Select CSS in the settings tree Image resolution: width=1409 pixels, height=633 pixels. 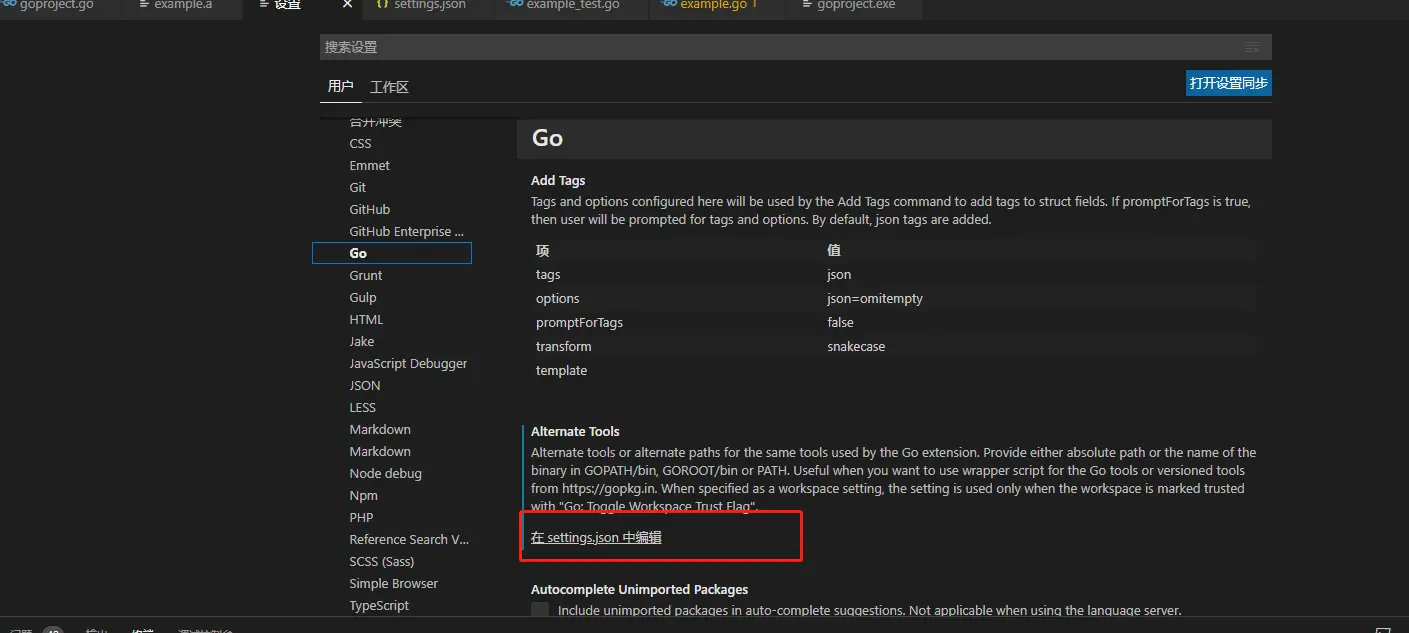[360, 144]
